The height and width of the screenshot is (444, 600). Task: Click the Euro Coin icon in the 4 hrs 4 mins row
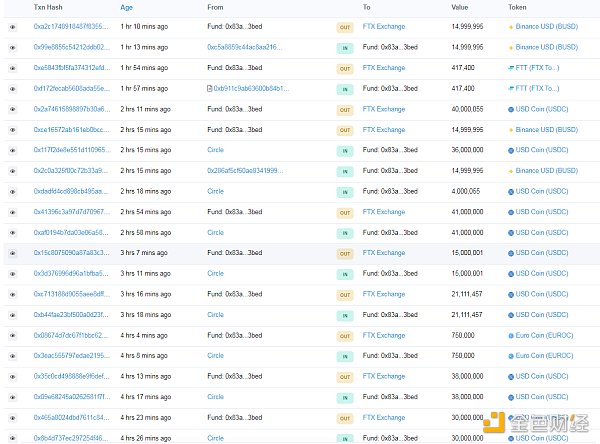(511, 335)
